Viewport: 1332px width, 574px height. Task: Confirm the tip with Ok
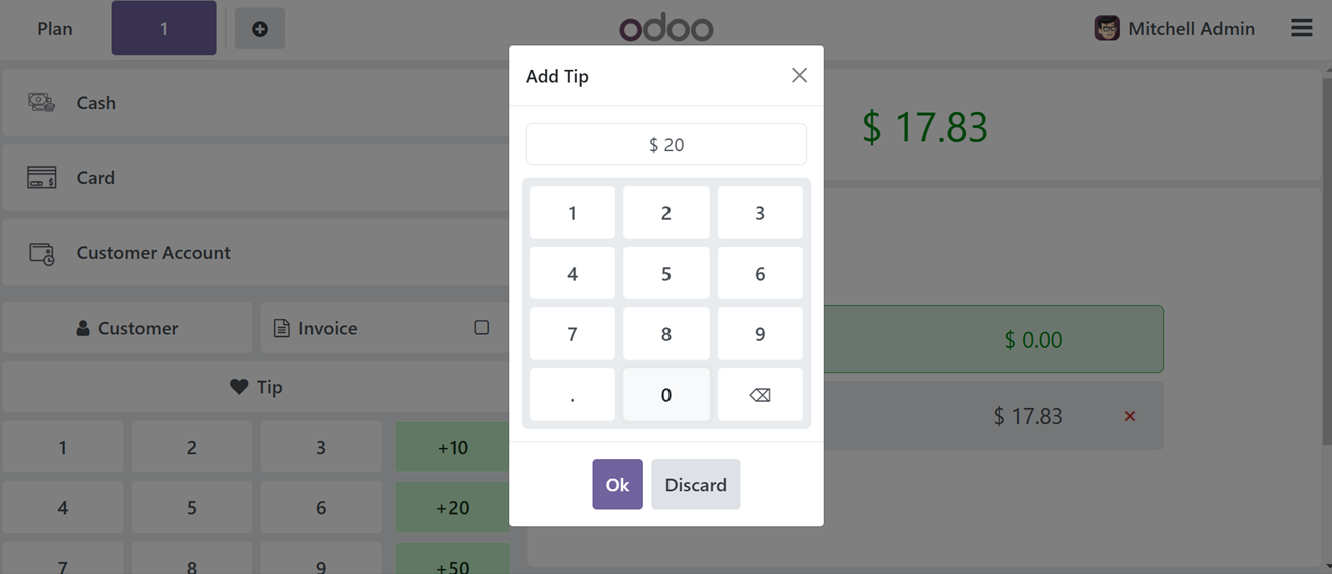(x=617, y=484)
